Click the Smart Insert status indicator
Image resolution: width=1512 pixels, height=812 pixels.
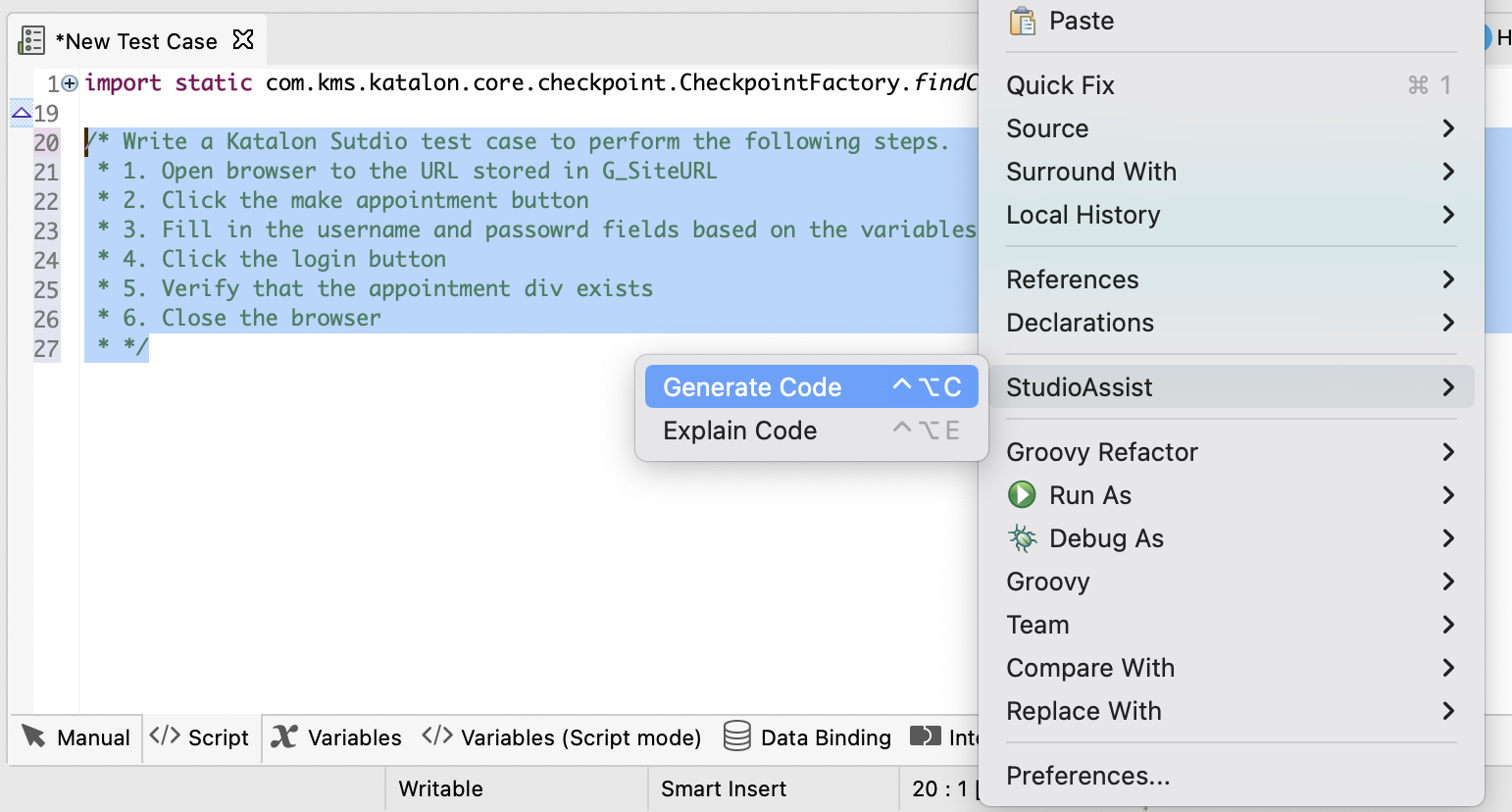(x=724, y=788)
